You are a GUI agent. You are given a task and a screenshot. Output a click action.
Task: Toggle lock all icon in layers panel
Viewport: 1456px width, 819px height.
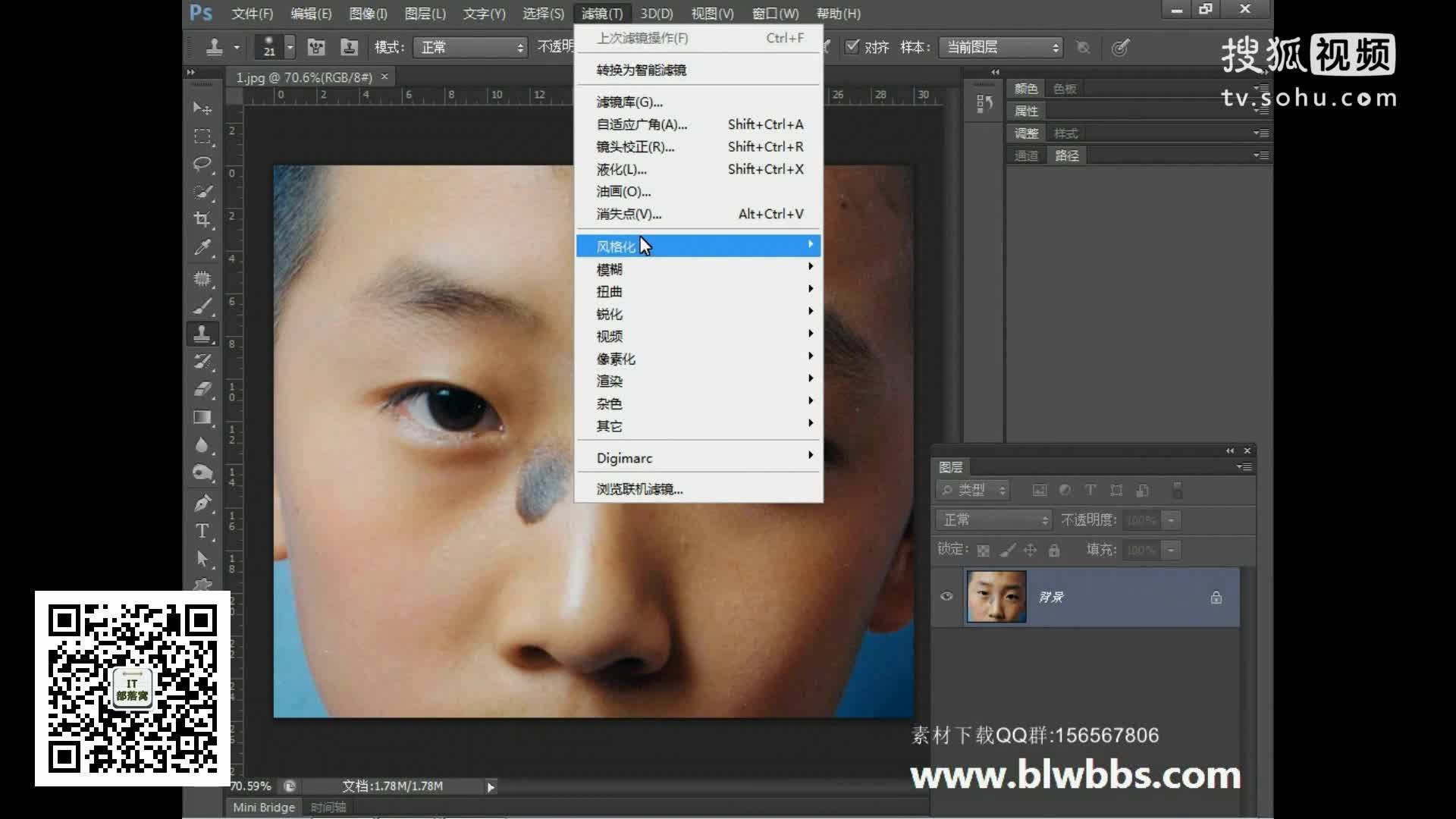click(x=1054, y=551)
